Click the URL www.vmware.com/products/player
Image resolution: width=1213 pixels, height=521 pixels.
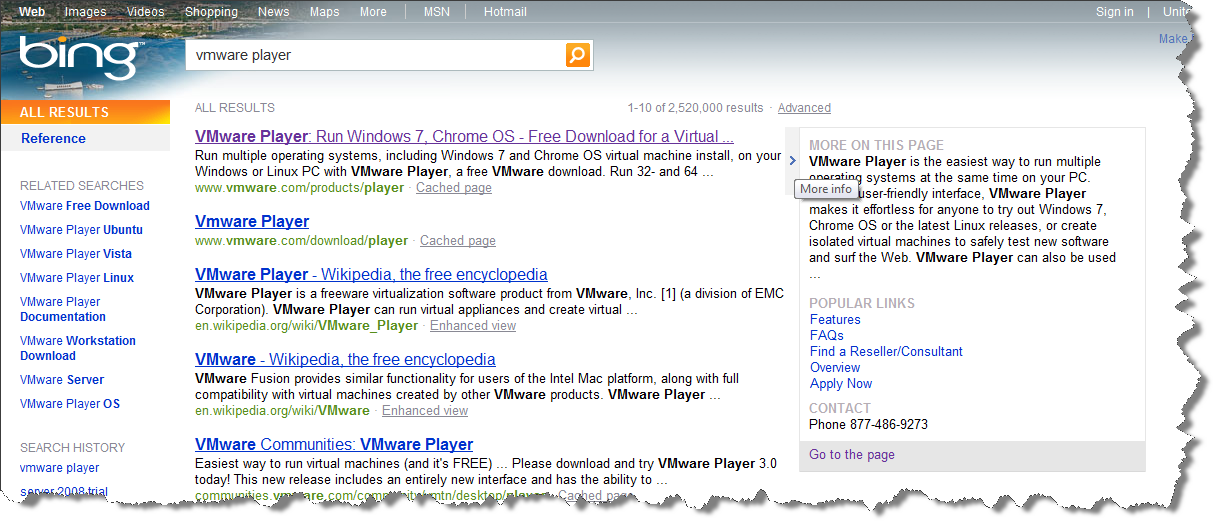tap(300, 188)
